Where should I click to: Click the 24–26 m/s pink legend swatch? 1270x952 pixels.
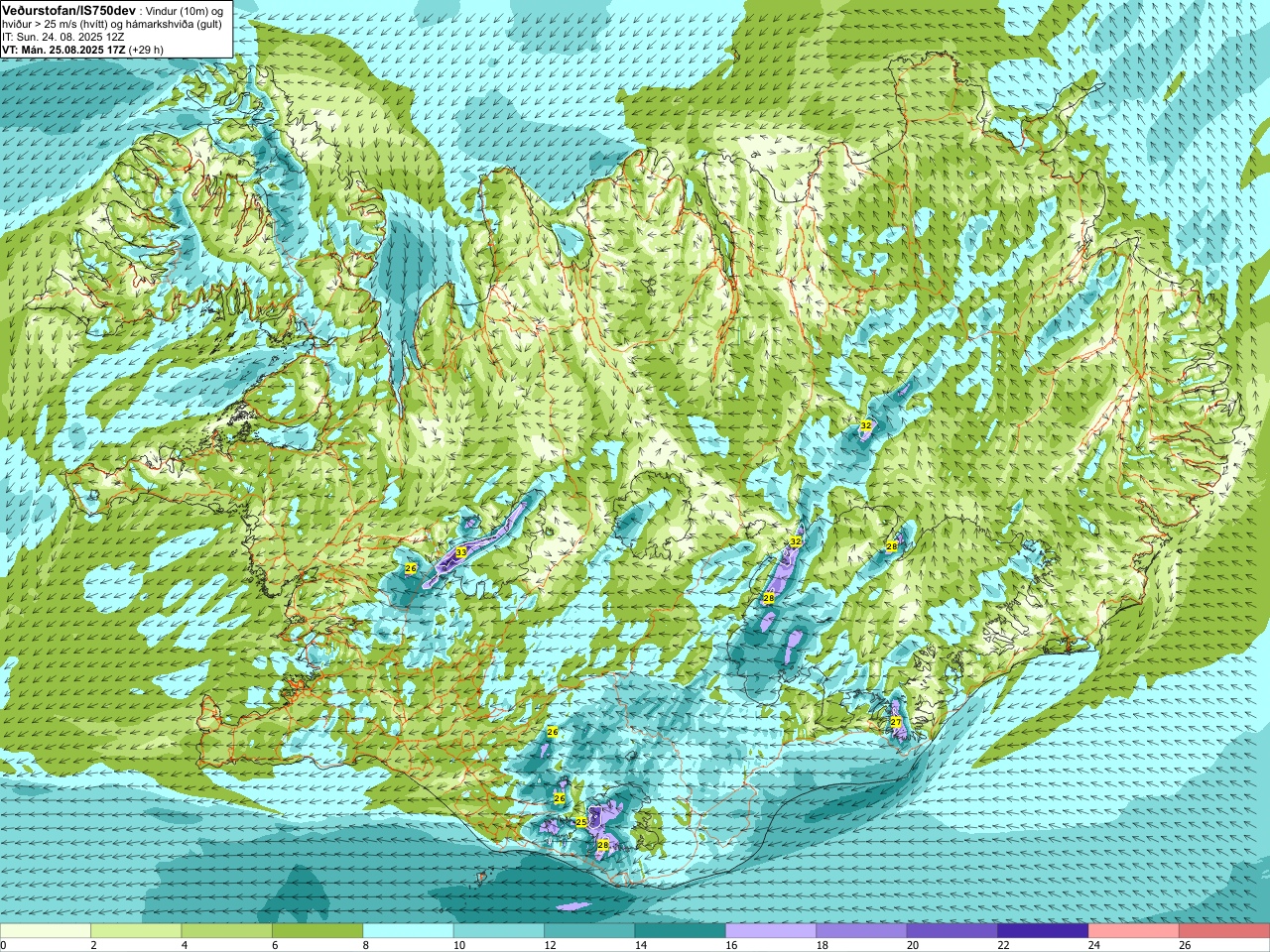pyautogui.click(x=1134, y=931)
